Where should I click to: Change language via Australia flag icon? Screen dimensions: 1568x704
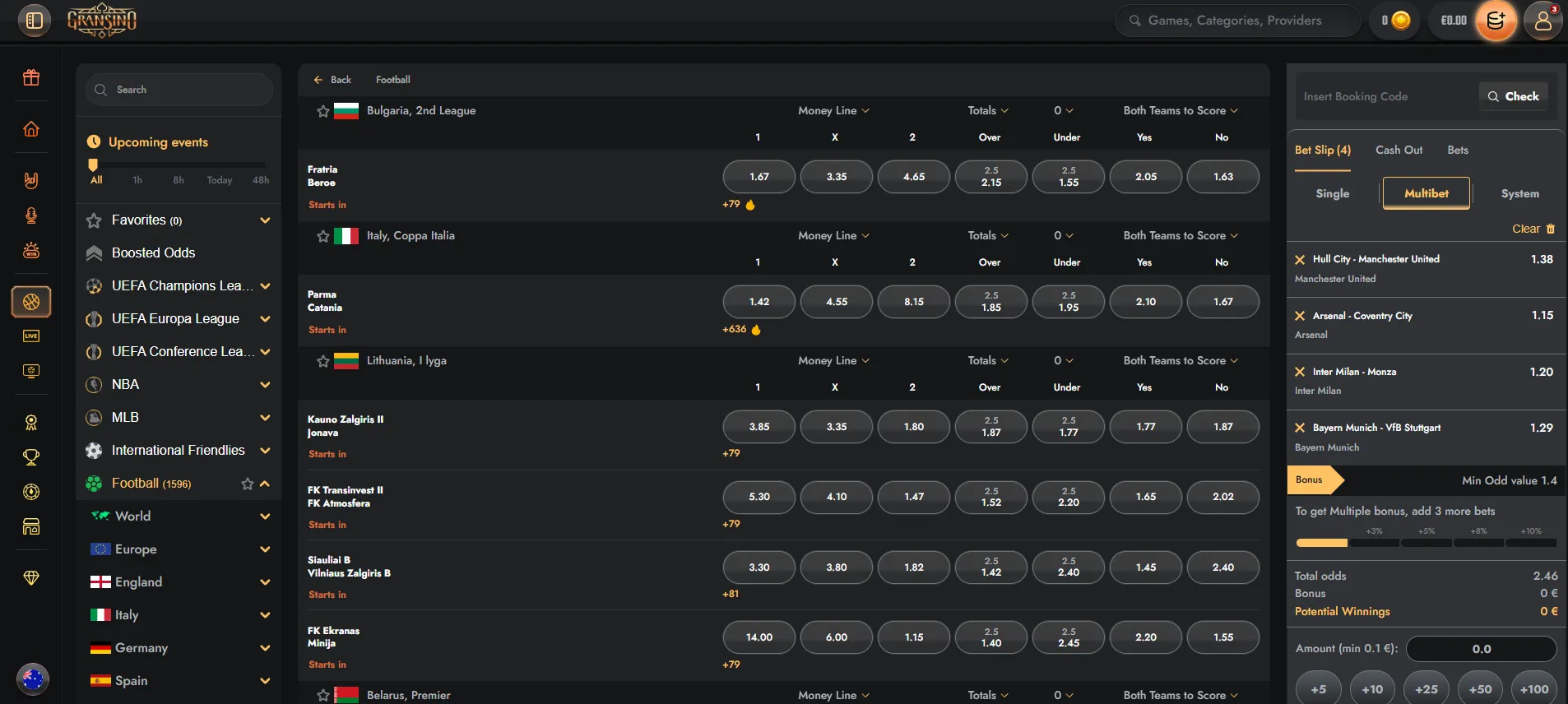click(x=32, y=679)
